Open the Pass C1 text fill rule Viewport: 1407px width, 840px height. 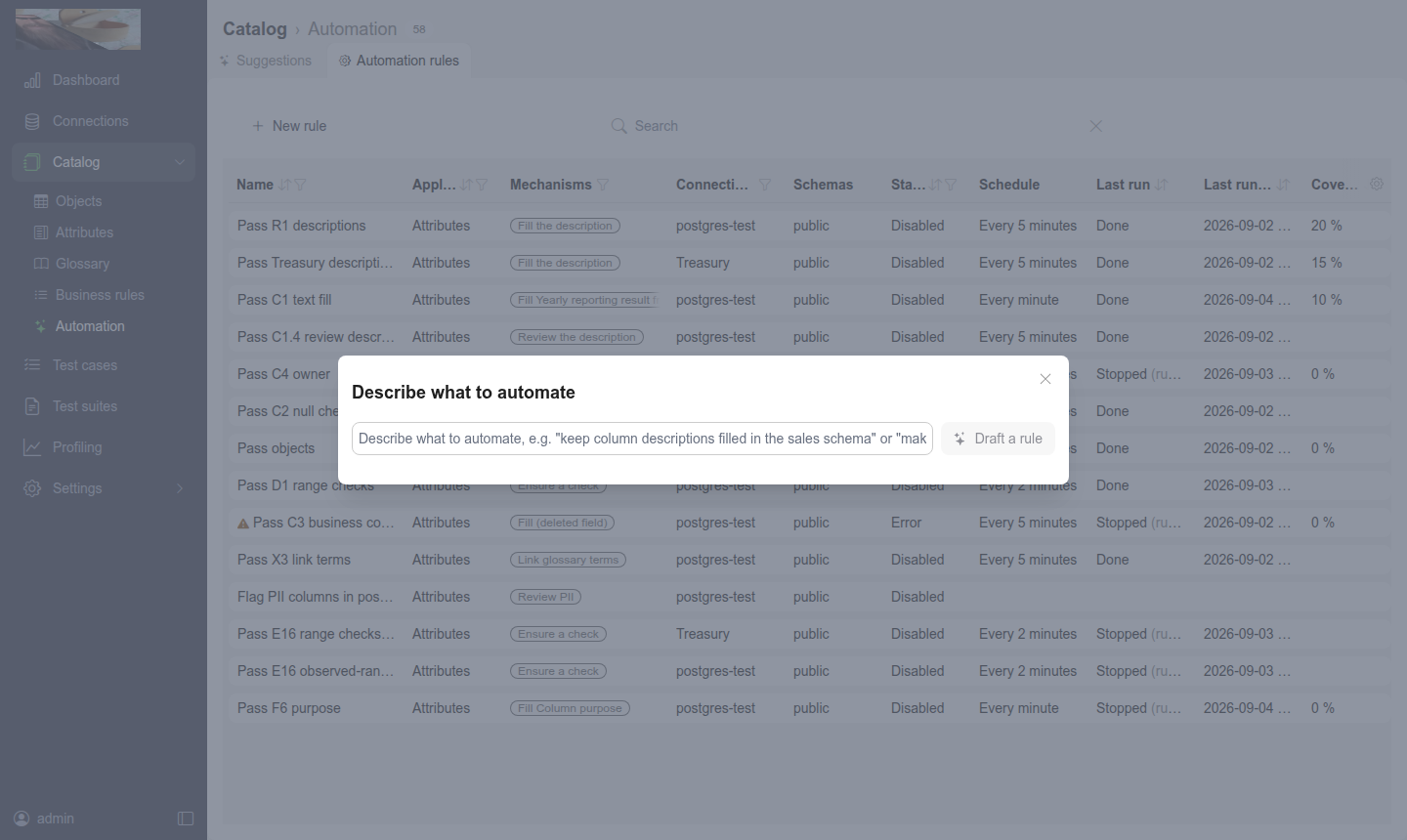point(284,300)
